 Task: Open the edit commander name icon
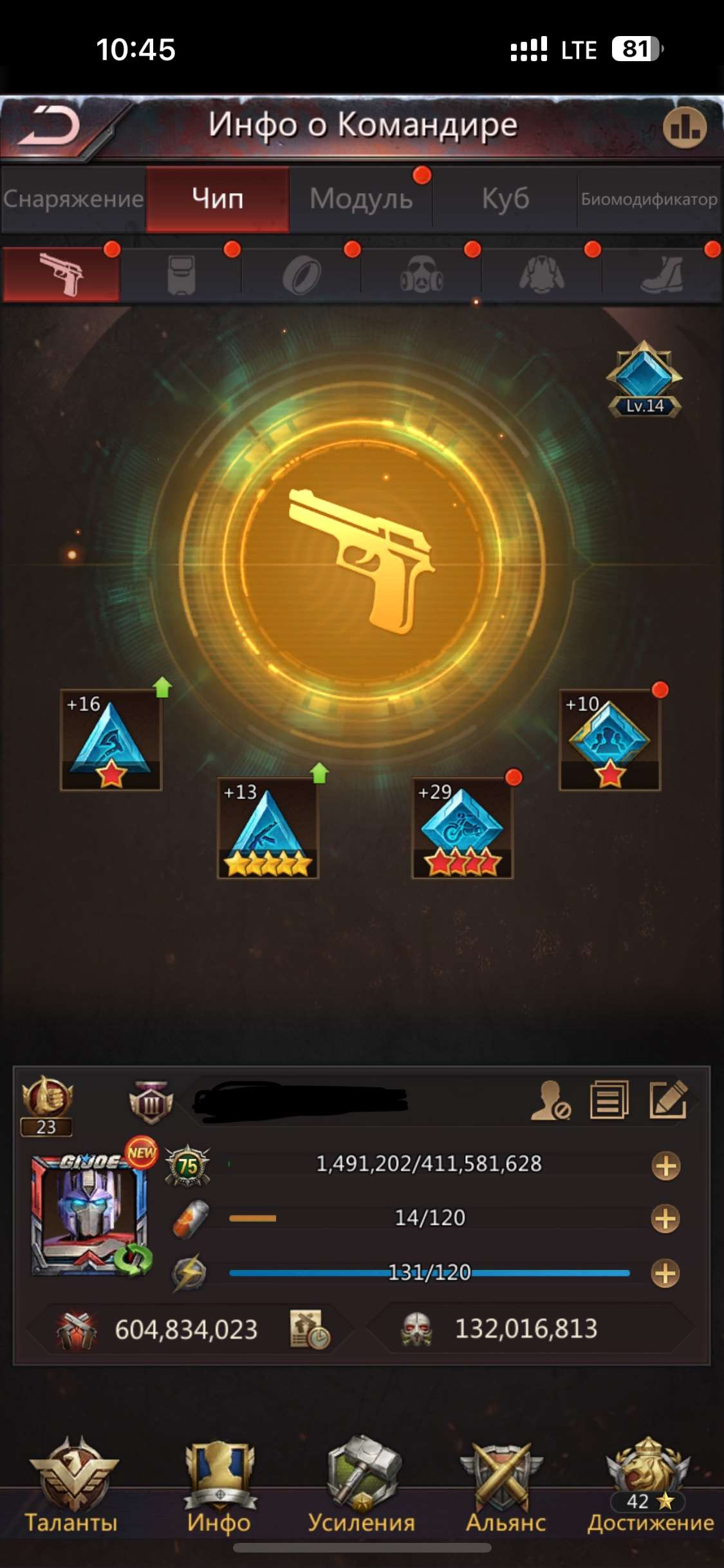[x=669, y=1100]
